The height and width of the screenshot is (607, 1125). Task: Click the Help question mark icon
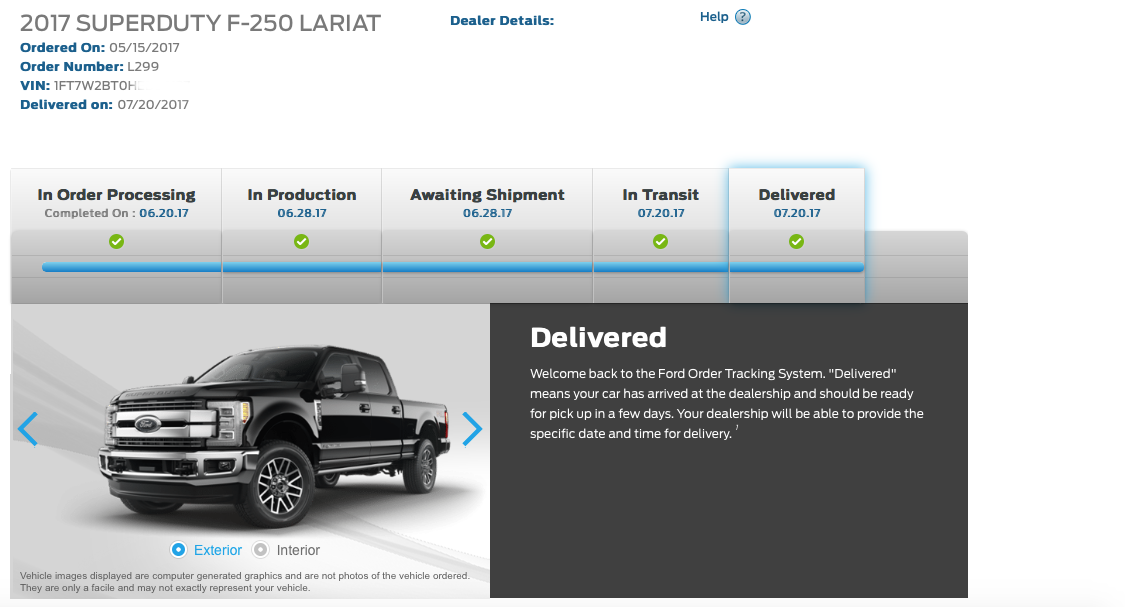coord(743,17)
